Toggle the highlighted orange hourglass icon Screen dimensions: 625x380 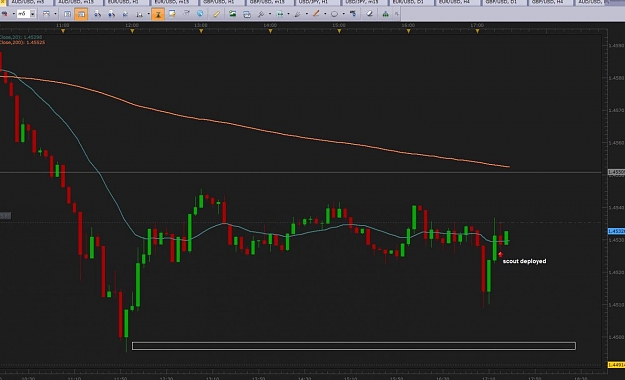point(158,14)
